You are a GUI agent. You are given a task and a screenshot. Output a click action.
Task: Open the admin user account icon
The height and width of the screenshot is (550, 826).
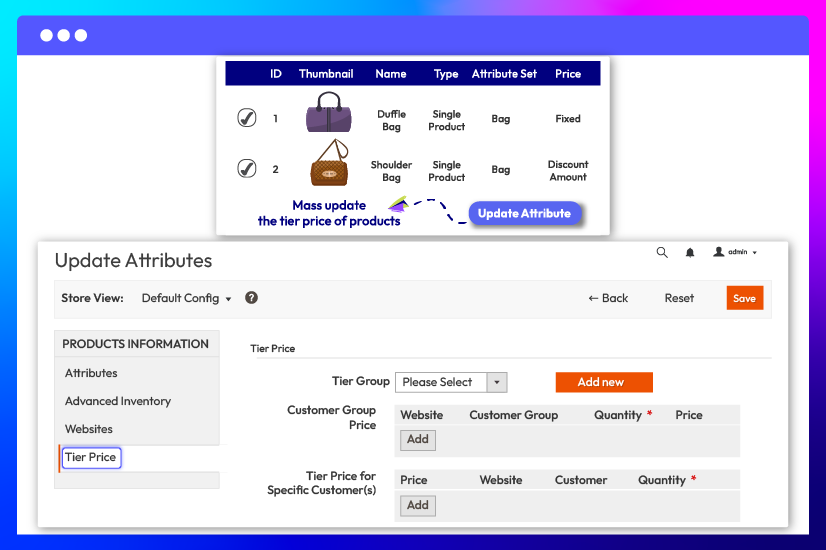point(719,252)
